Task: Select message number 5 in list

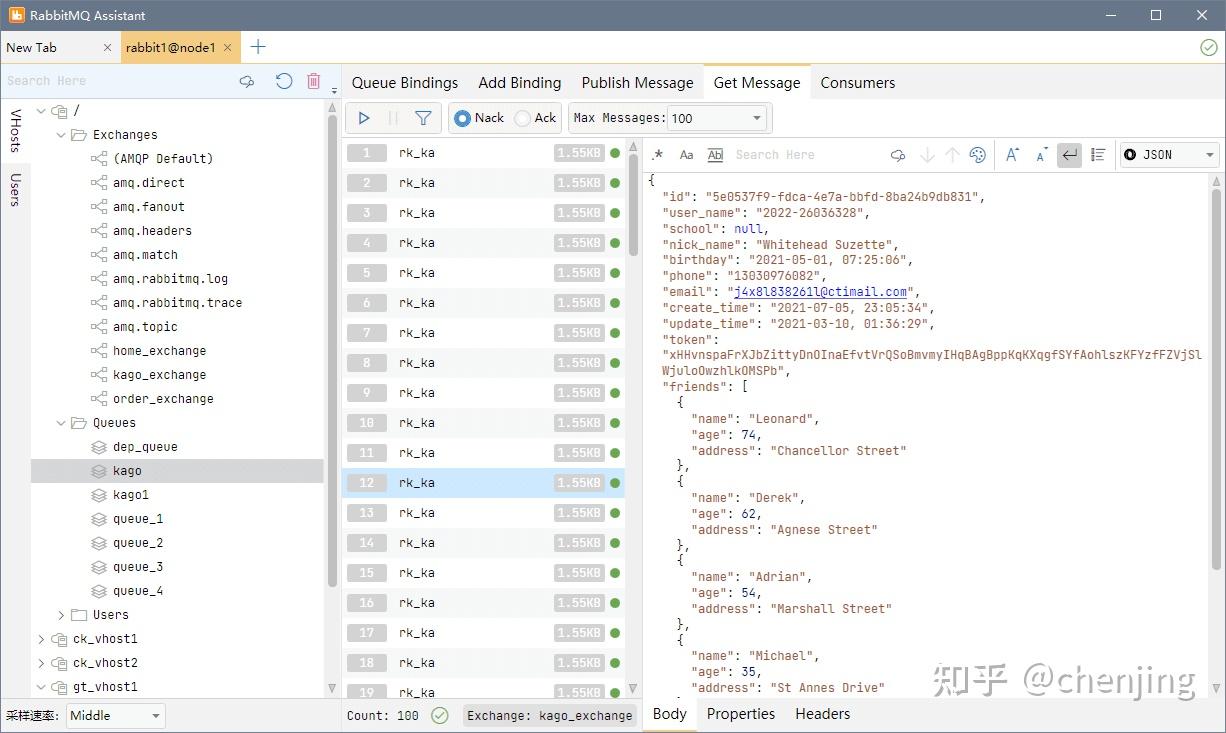Action: (483, 273)
